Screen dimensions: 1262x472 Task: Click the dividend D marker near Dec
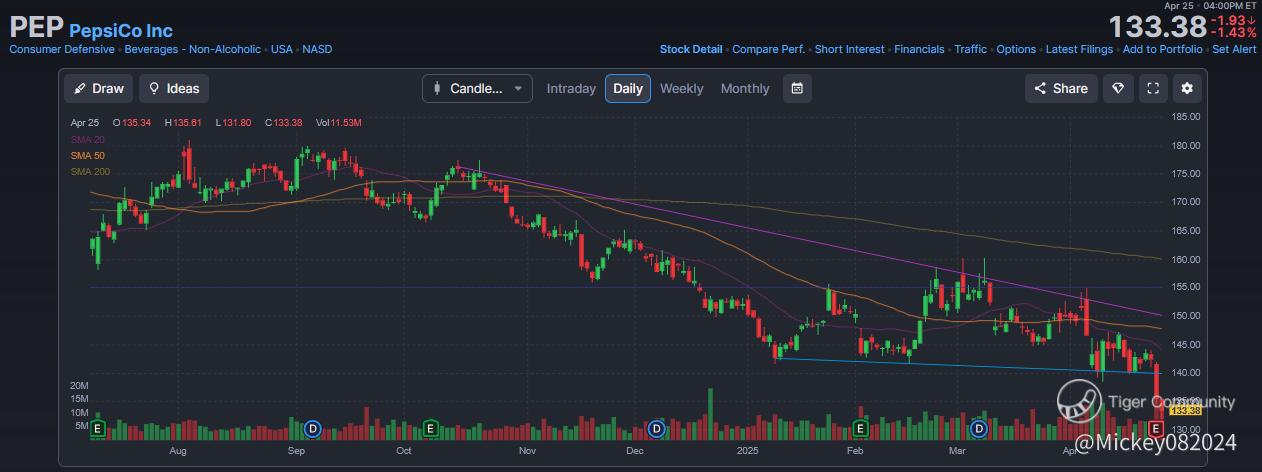click(x=656, y=428)
